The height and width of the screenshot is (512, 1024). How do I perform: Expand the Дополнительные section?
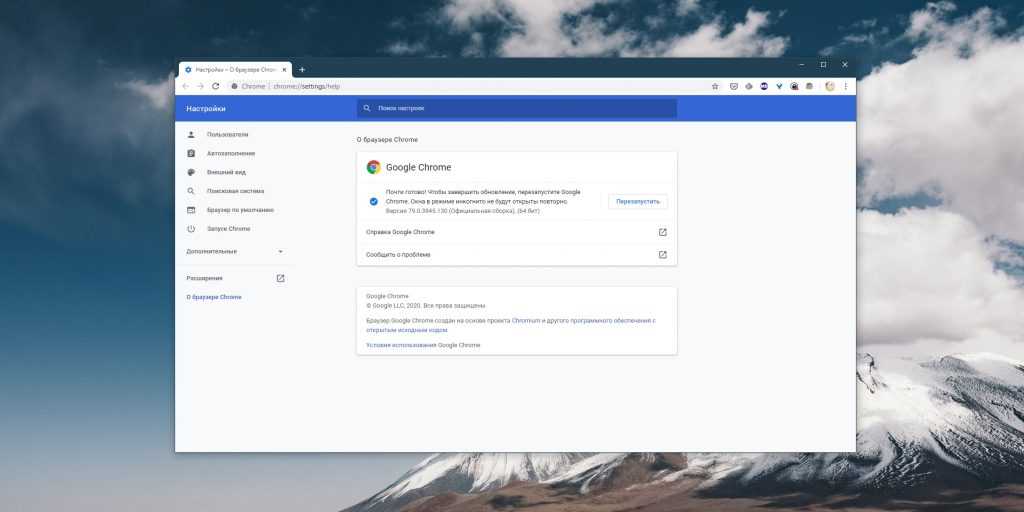tap(235, 251)
